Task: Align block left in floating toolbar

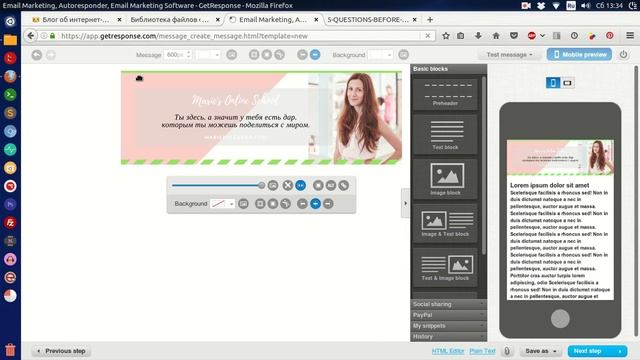Action: (x=302, y=204)
